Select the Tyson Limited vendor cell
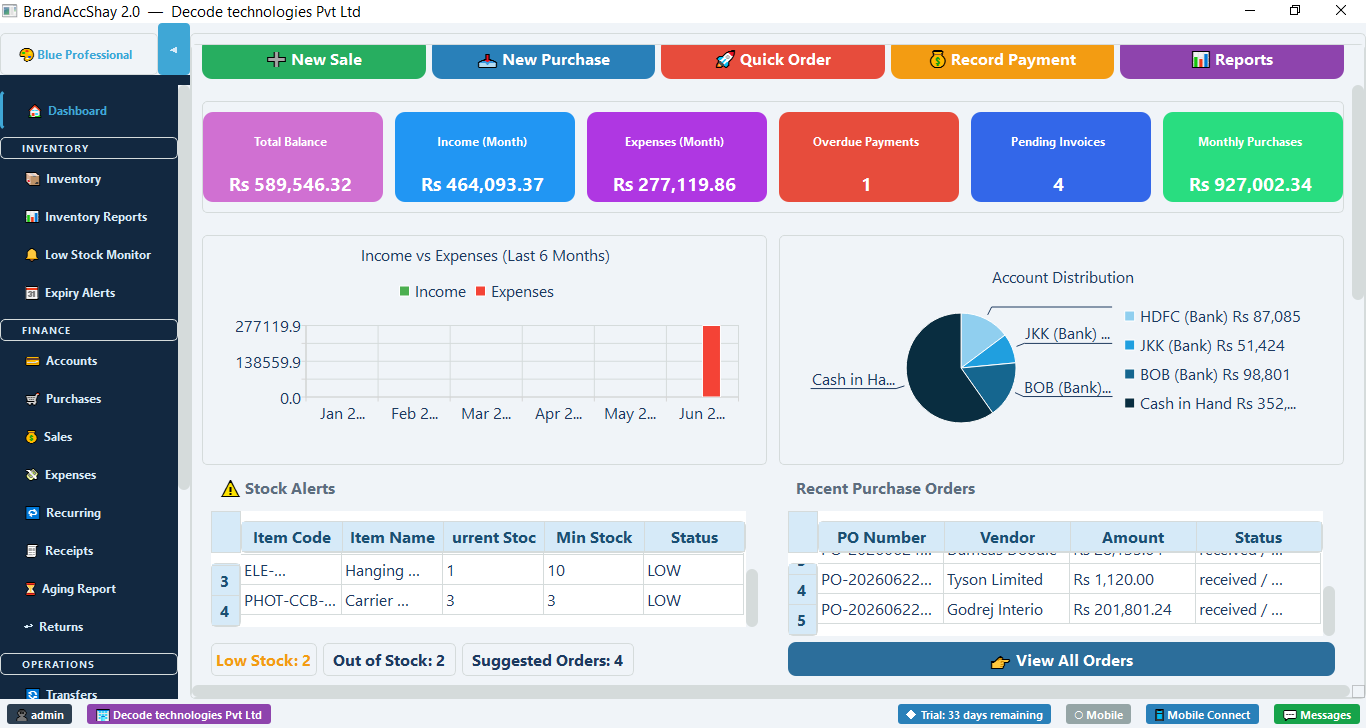The width and height of the screenshot is (1366, 728). (x=1007, y=580)
